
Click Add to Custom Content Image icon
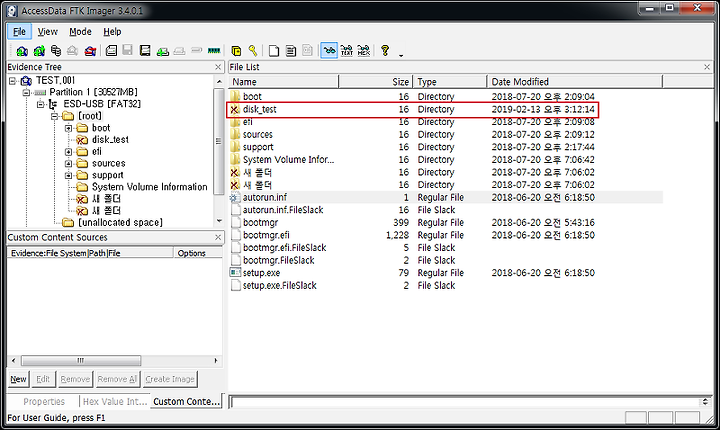click(163, 51)
